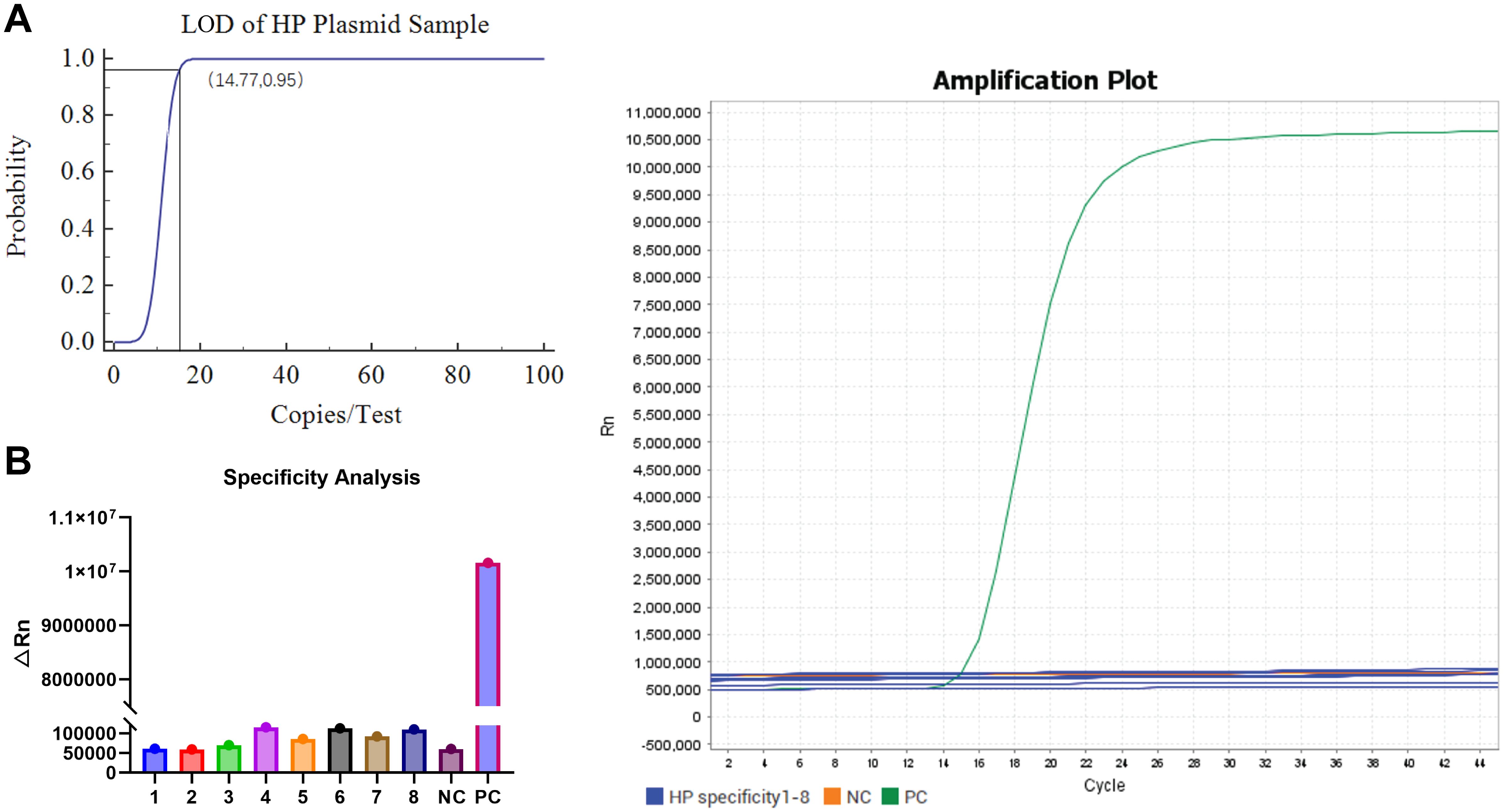Click the '60' value on Copies/Test axis
Viewport: 1504px width, 812px height.
[x=371, y=375]
